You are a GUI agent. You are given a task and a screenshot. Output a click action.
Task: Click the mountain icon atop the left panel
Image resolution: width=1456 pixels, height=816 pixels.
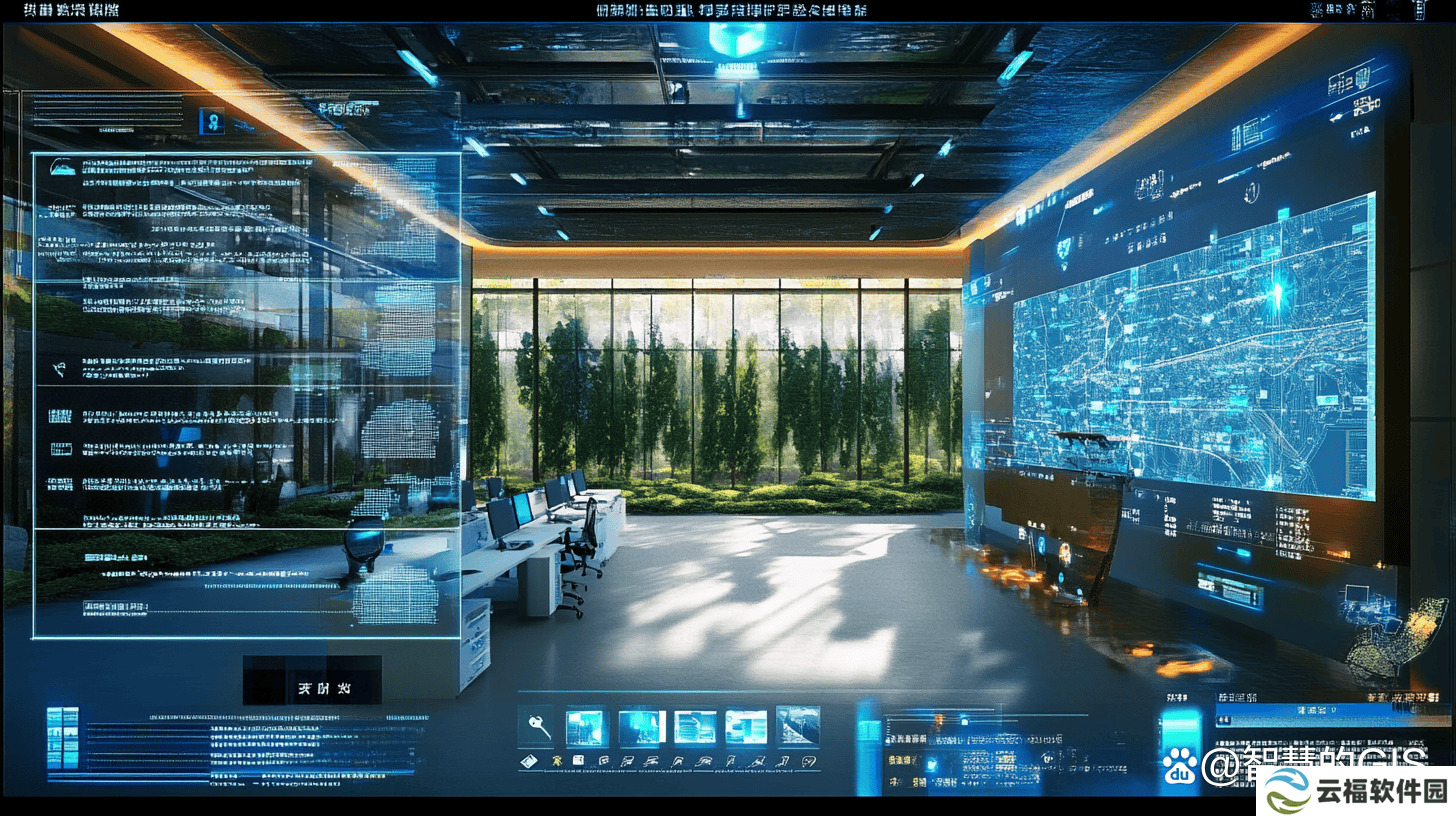(63, 167)
